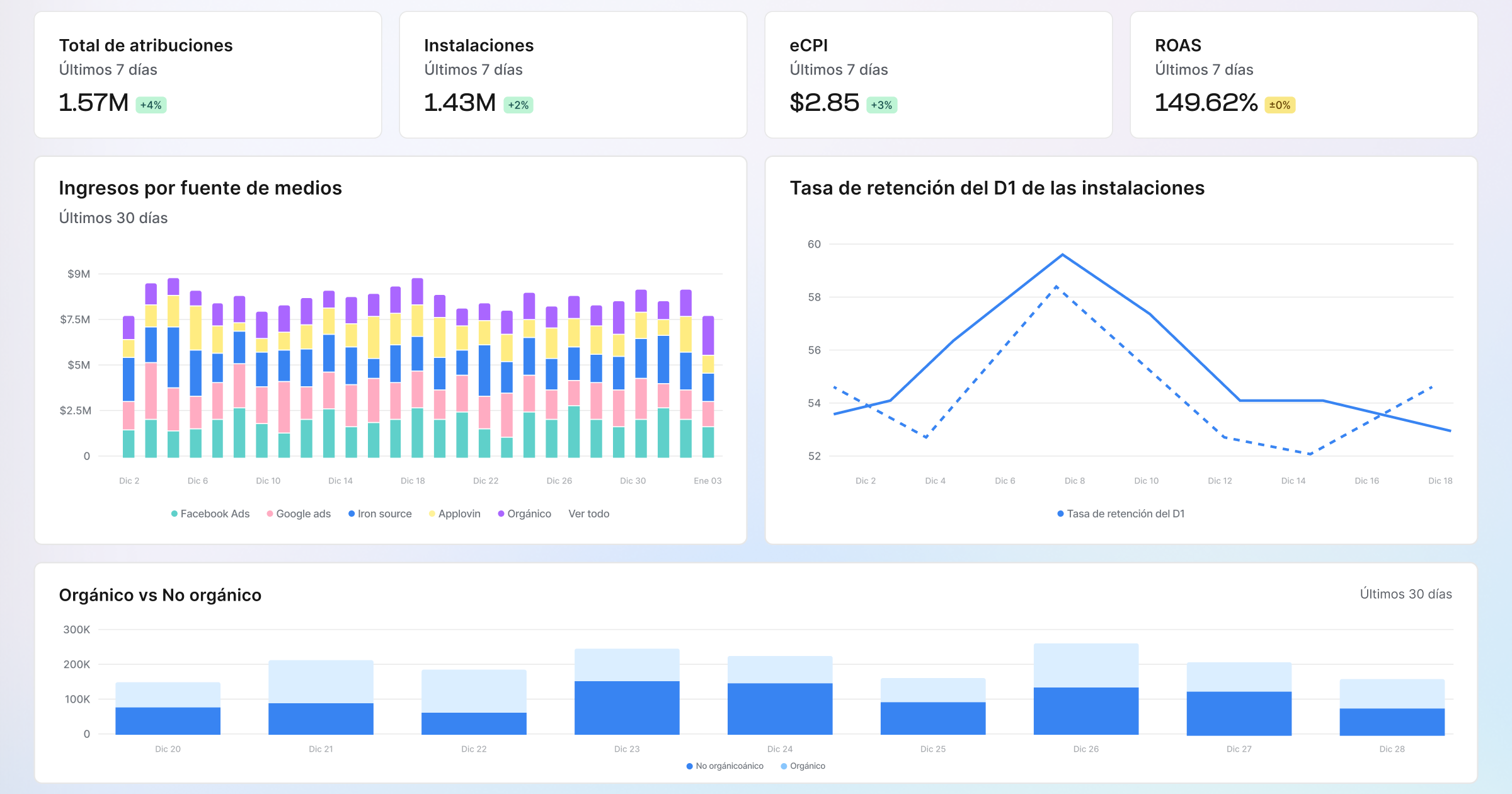Image resolution: width=1512 pixels, height=794 pixels.
Task: Click Últimos 7 días under ROAS
Action: tap(1204, 69)
